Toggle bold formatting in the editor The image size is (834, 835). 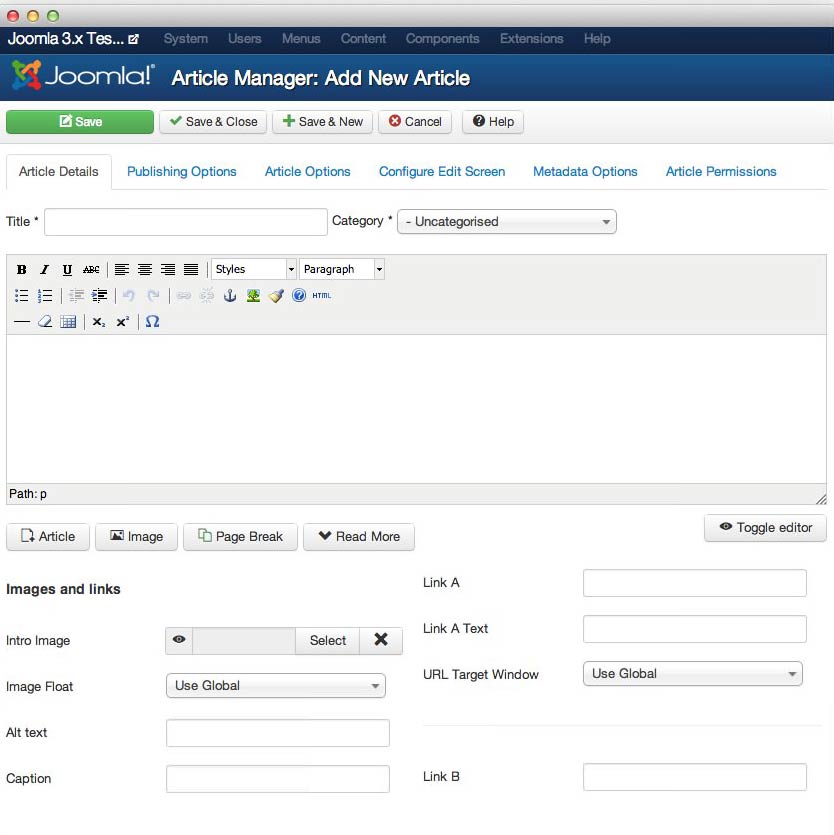coord(22,270)
